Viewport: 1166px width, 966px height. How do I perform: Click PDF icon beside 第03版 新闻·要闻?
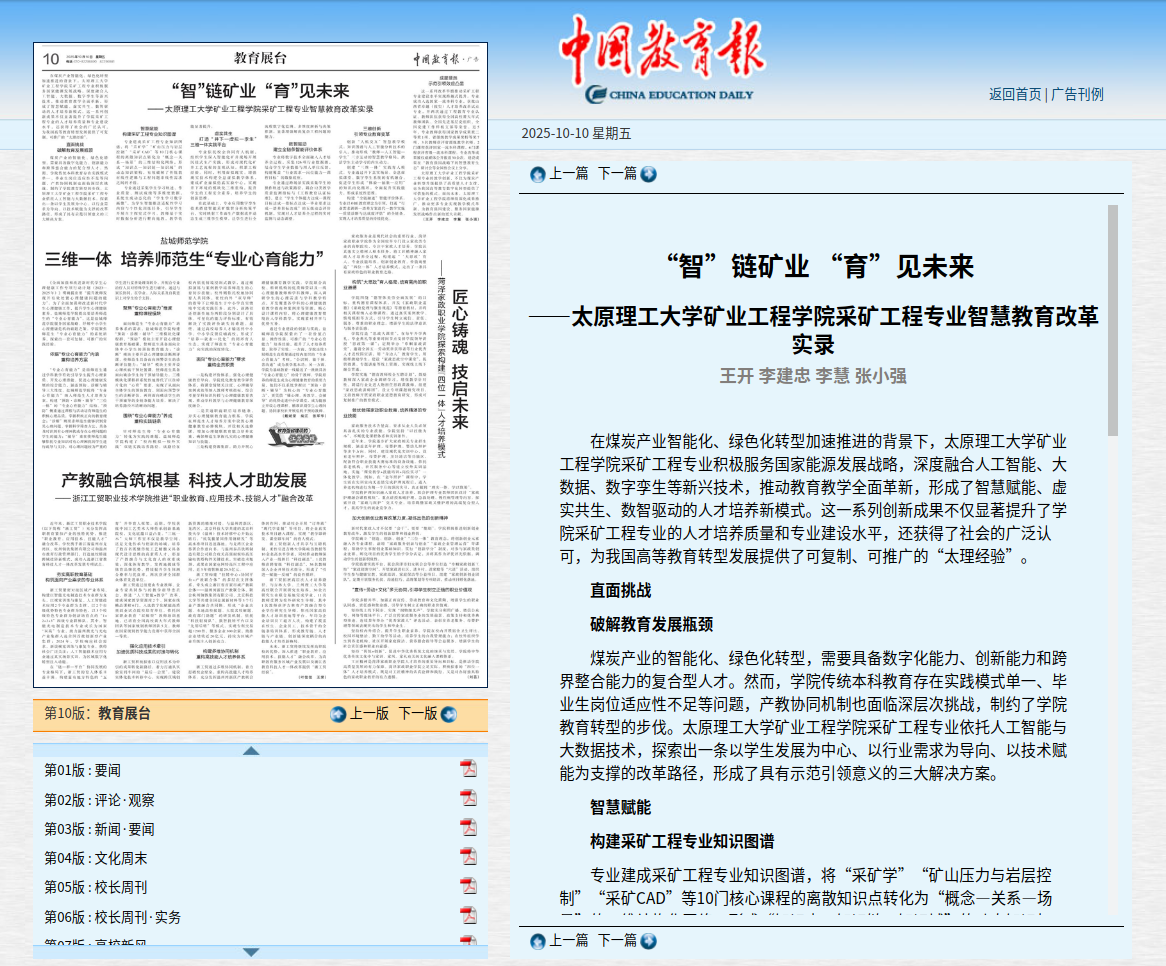[468, 828]
